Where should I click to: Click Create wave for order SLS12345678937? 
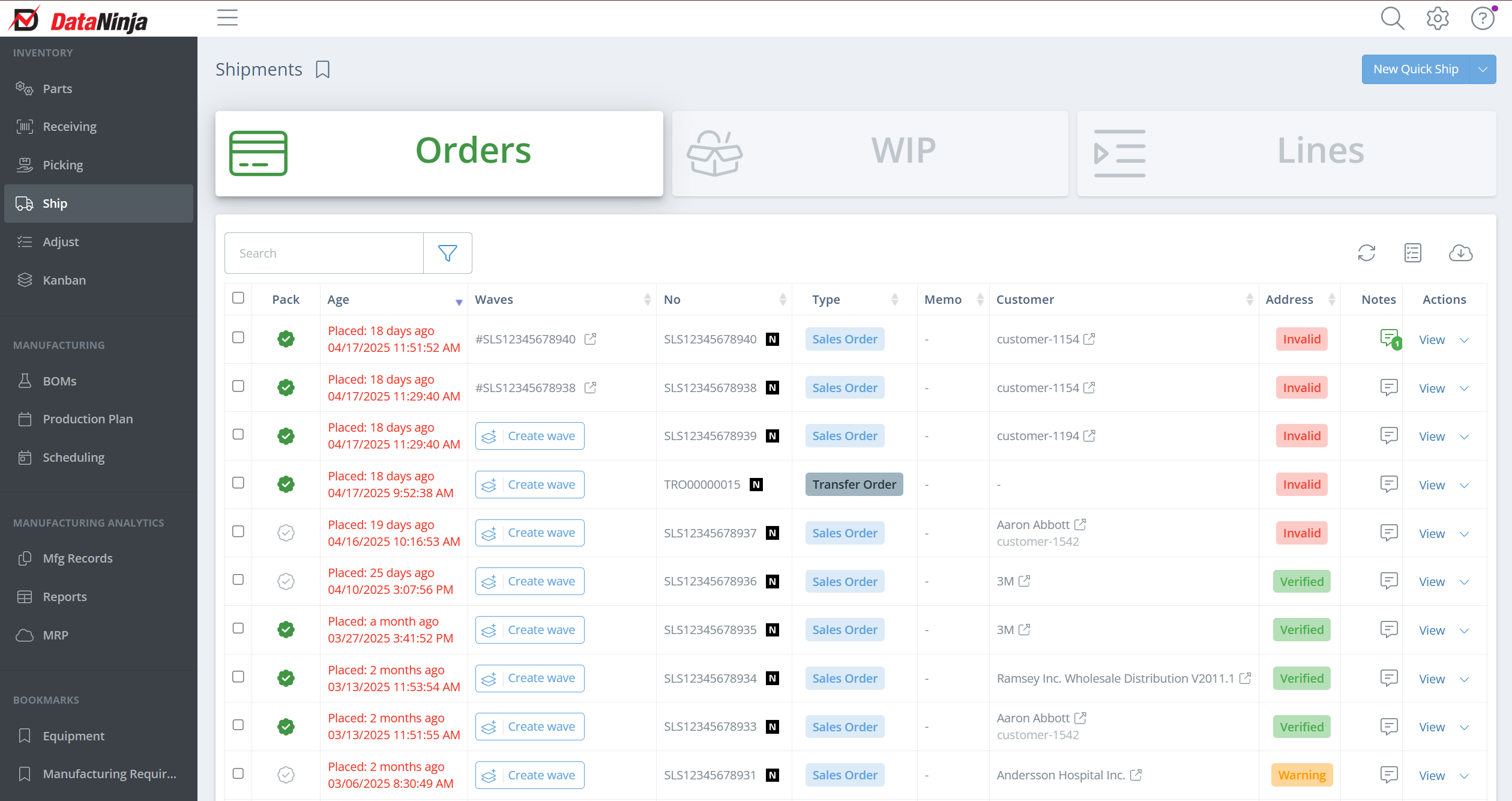529,533
